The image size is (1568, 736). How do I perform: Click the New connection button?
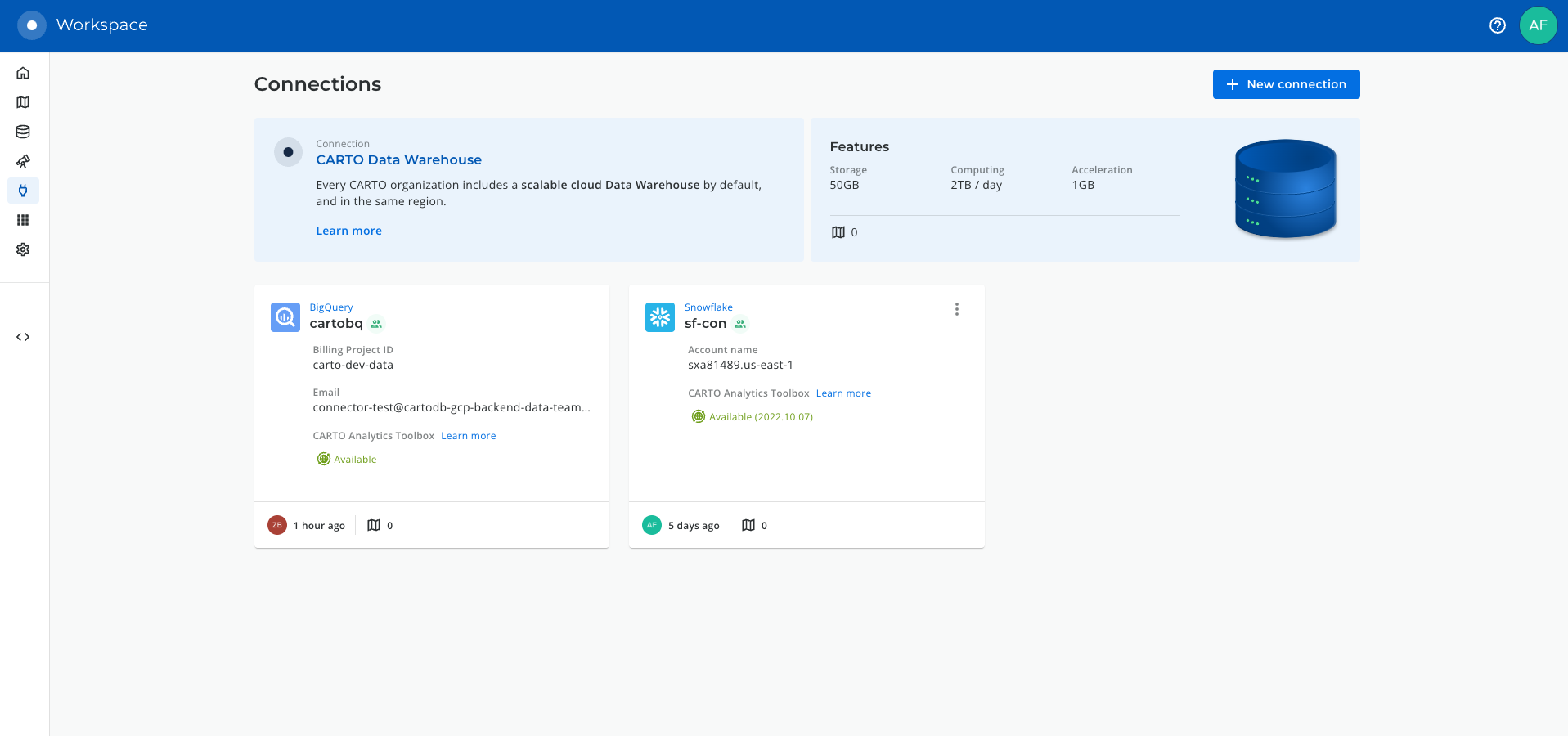pyautogui.click(x=1286, y=84)
